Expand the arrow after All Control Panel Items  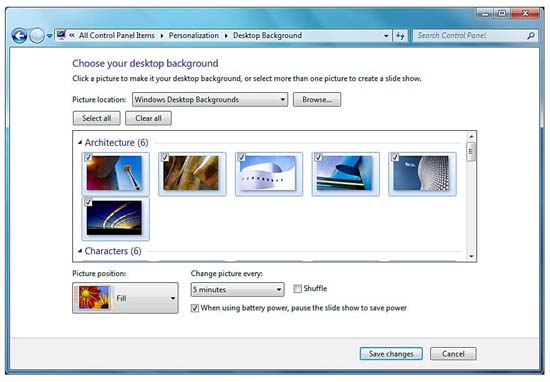tap(162, 36)
